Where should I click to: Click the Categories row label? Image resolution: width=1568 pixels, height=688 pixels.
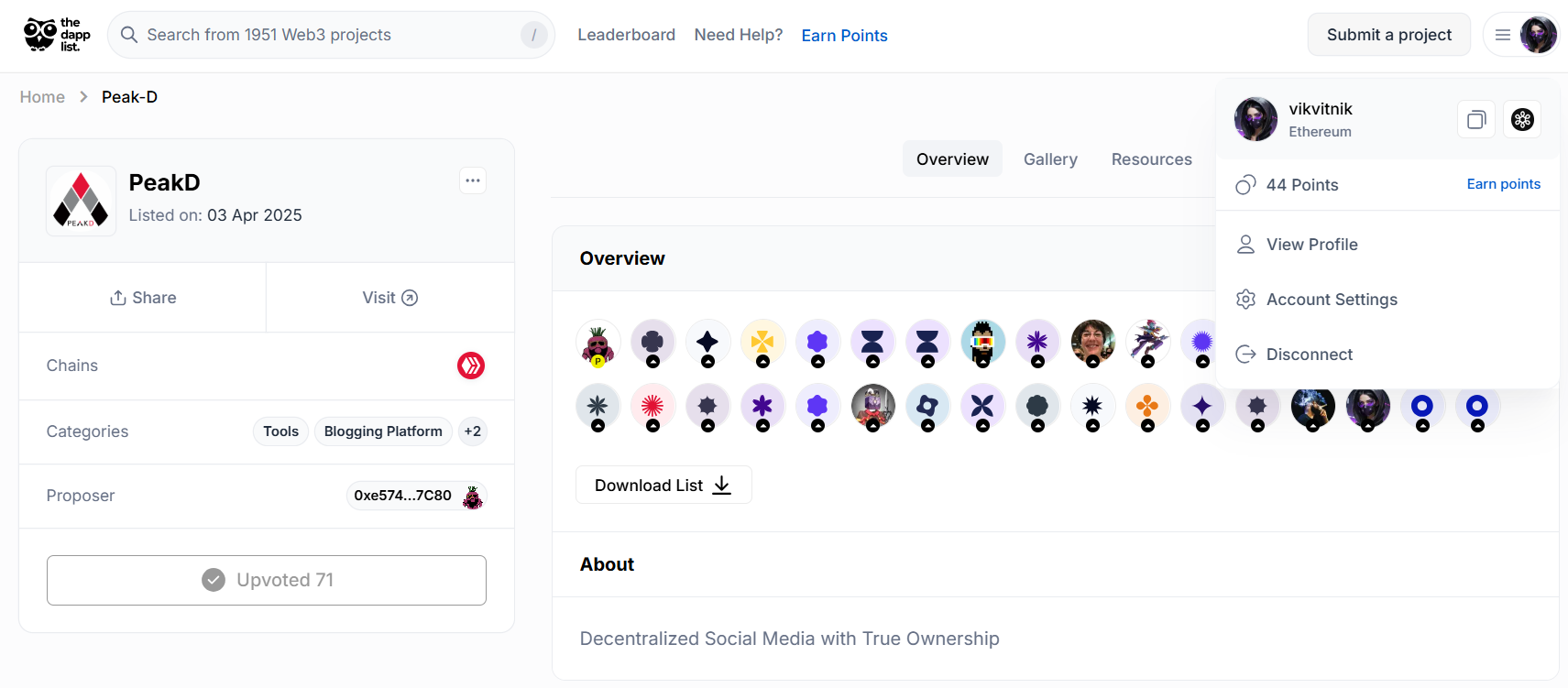pos(87,431)
